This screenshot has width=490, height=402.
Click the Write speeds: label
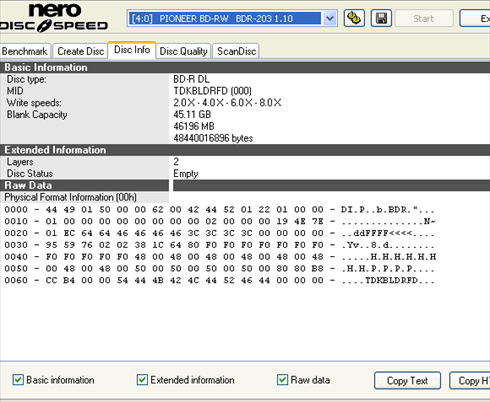click(x=34, y=103)
